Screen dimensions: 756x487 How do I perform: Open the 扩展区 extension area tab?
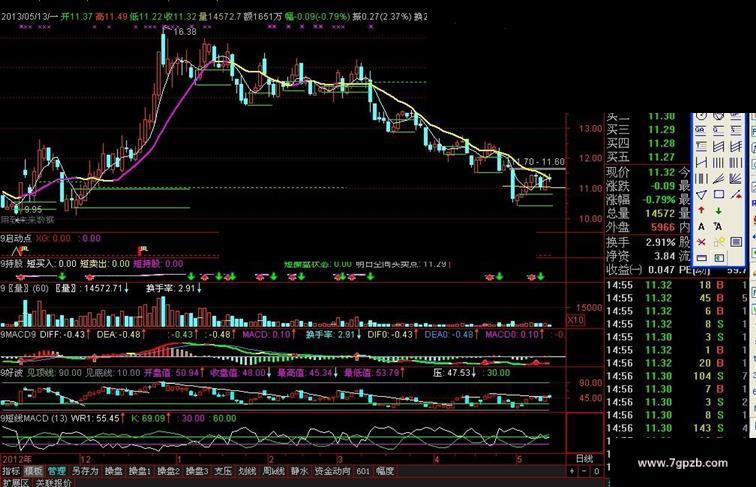16,482
